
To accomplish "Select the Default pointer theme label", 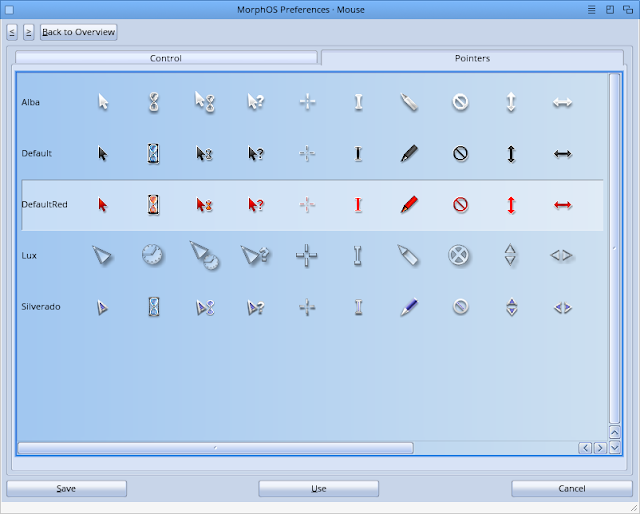I will click(x=37, y=154).
